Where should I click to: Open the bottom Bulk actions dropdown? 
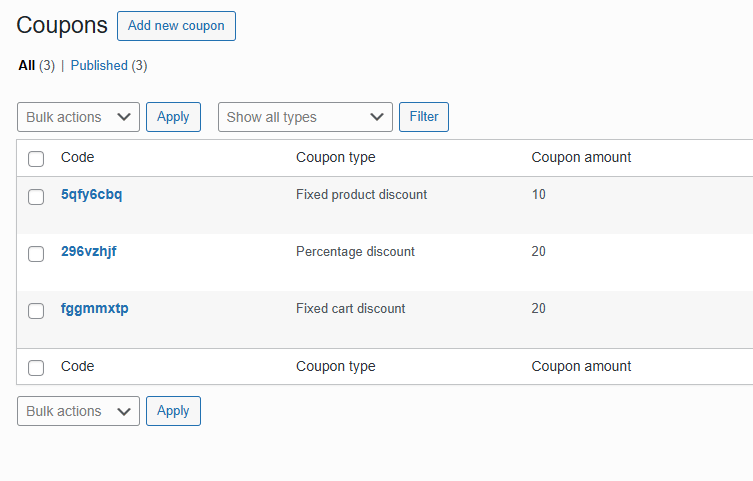click(x=78, y=411)
